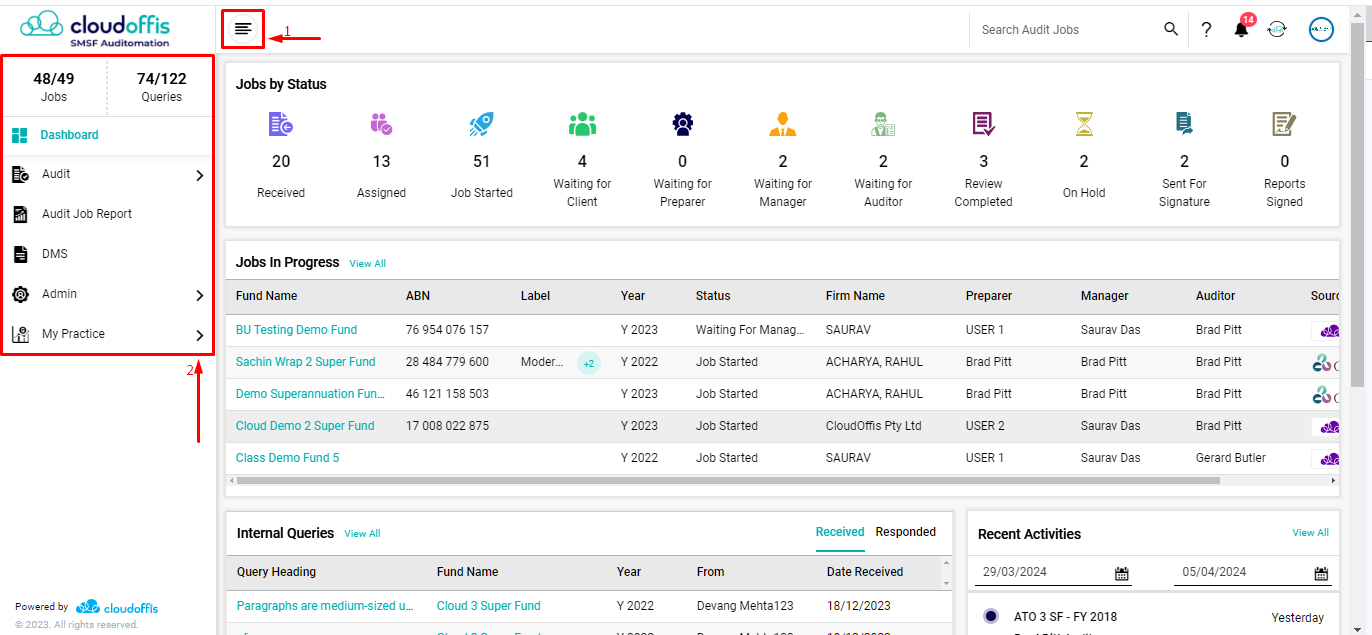Click View All for Jobs In Progress
The image size is (1372, 635).
(x=367, y=264)
